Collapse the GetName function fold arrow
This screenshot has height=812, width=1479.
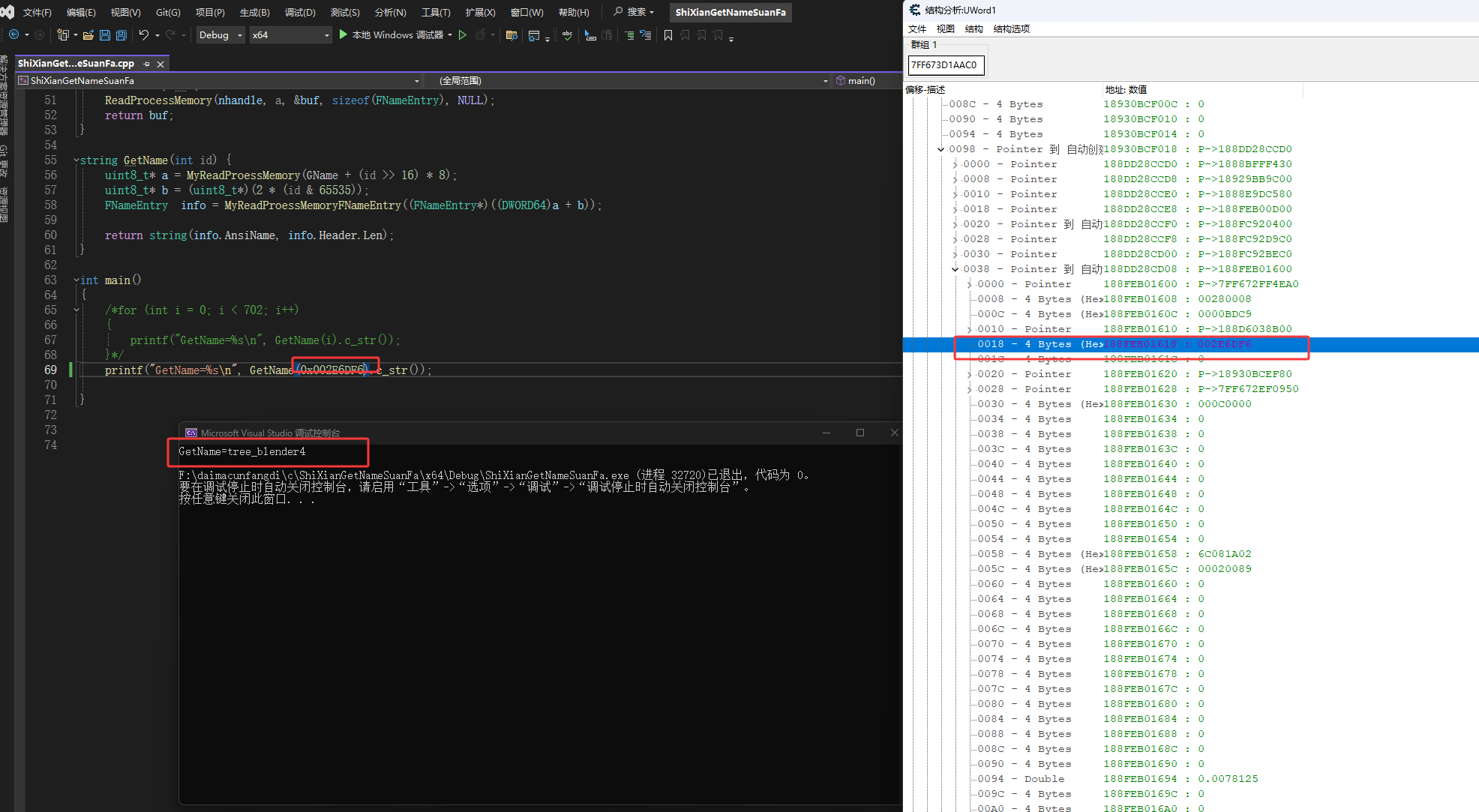tap(76, 160)
